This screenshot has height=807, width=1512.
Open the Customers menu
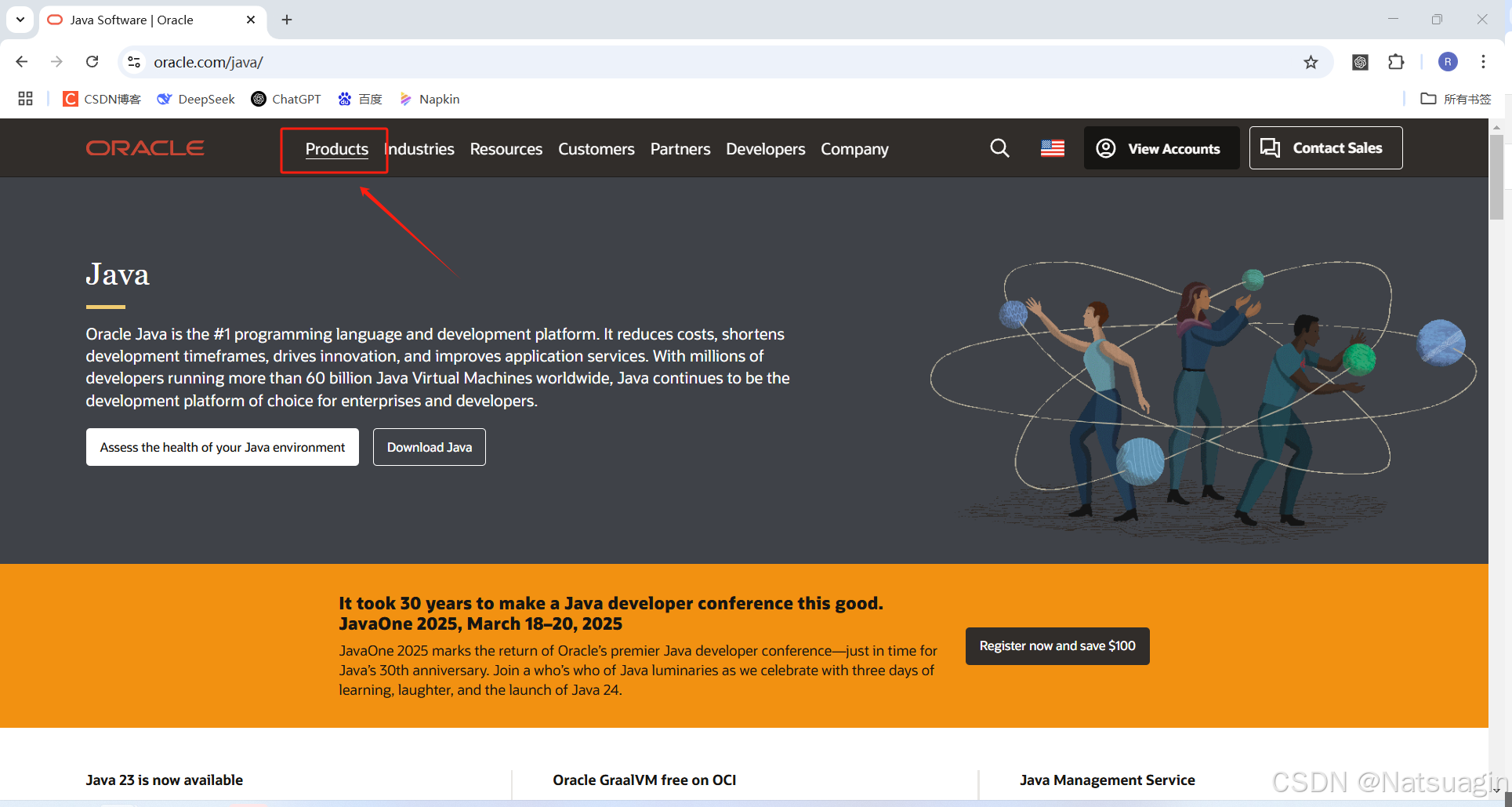(596, 149)
